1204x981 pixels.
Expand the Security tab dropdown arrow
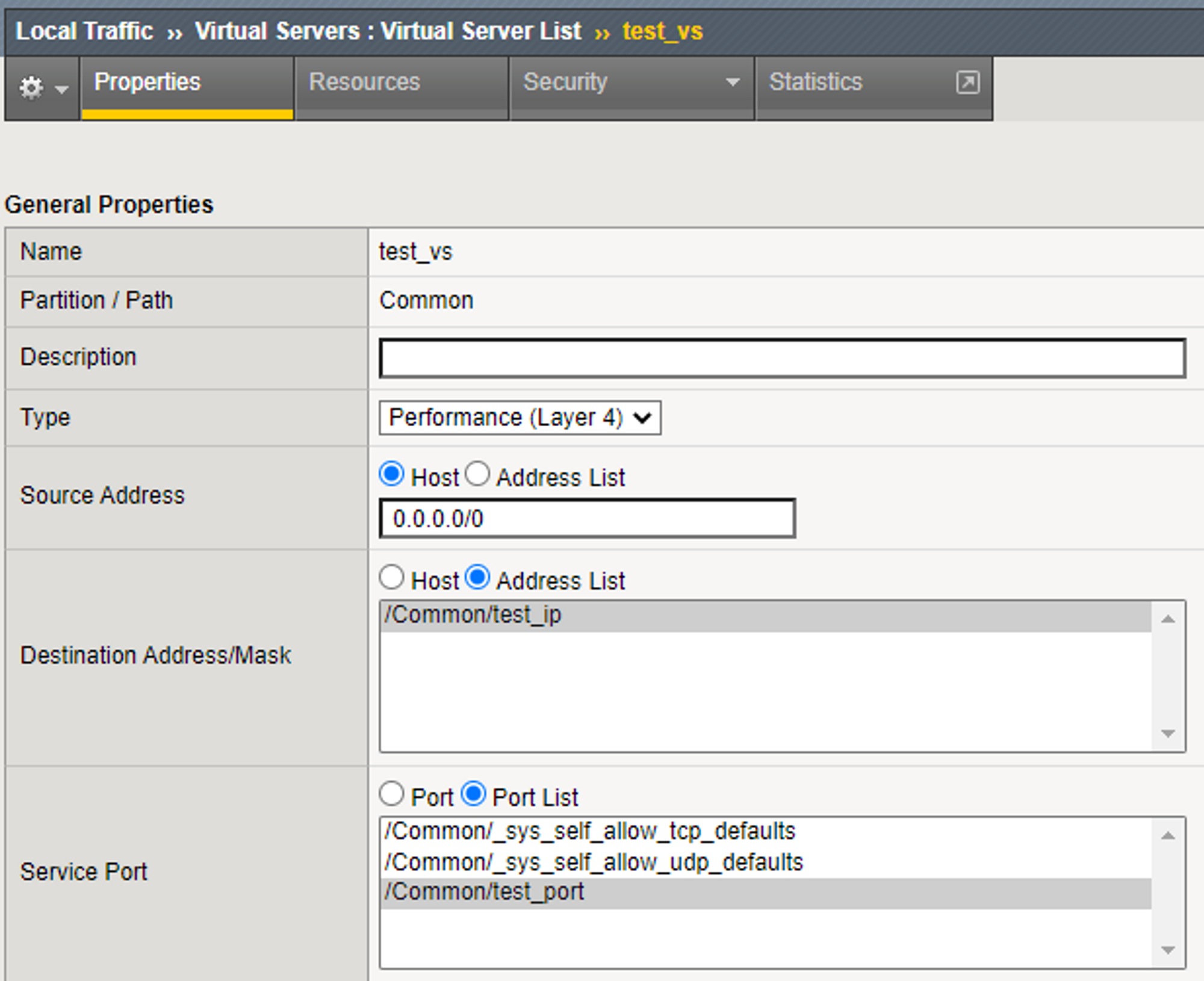click(732, 82)
